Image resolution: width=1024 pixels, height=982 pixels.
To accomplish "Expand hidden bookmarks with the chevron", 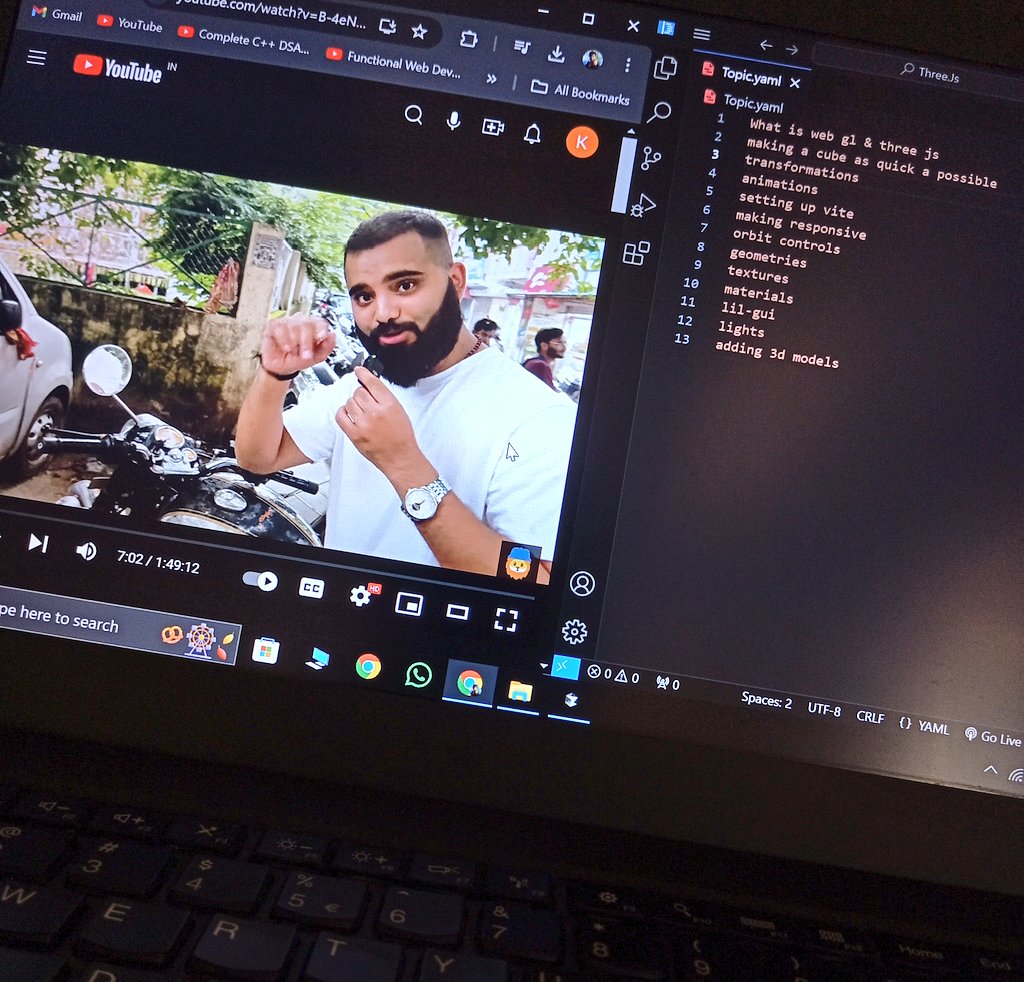I will pos(491,79).
